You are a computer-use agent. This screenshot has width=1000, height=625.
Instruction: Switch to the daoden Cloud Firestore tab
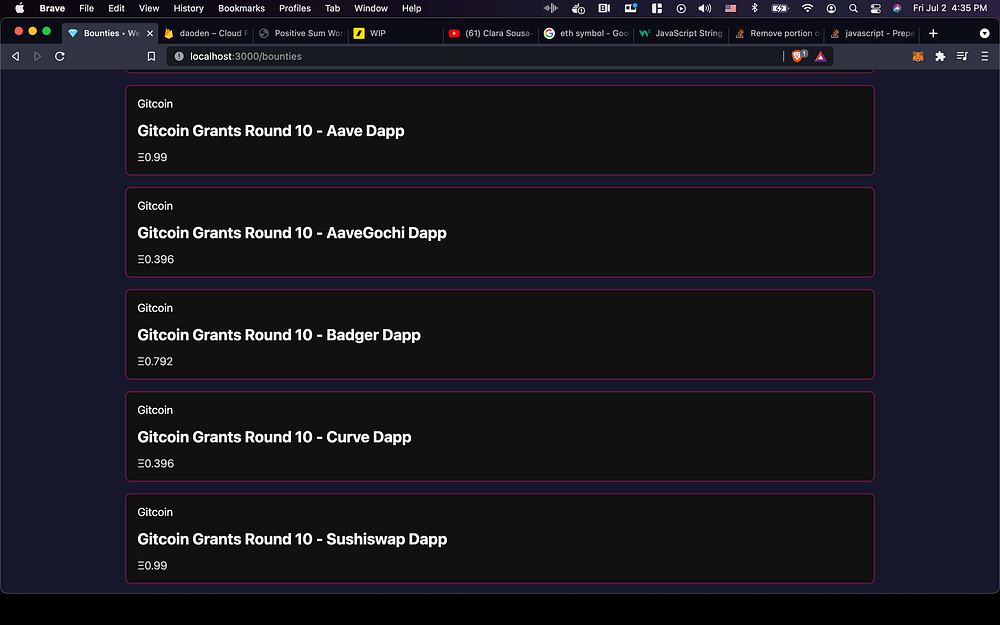[x=206, y=33]
